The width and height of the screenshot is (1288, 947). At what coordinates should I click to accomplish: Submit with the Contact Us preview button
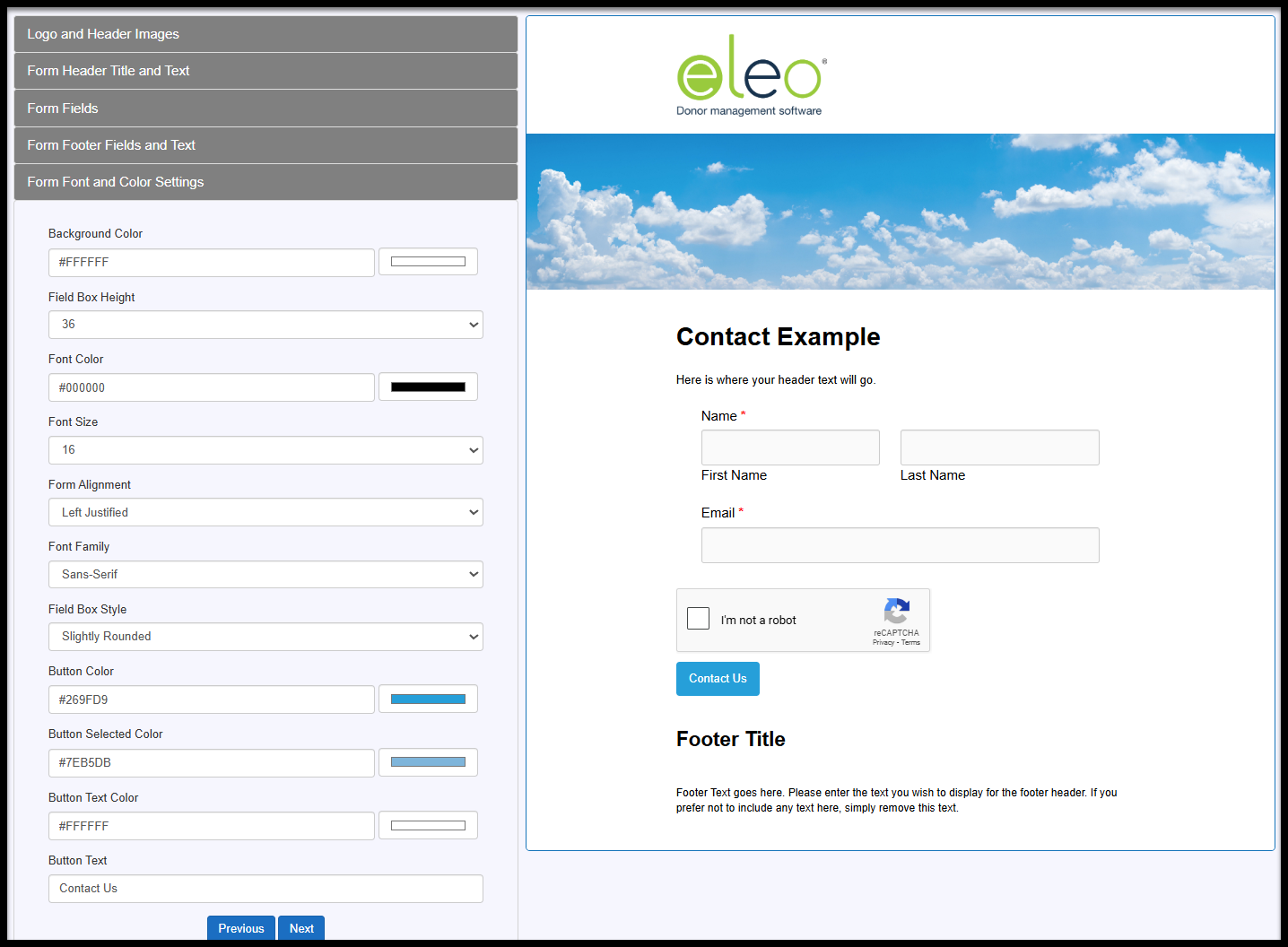(x=718, y=679)
